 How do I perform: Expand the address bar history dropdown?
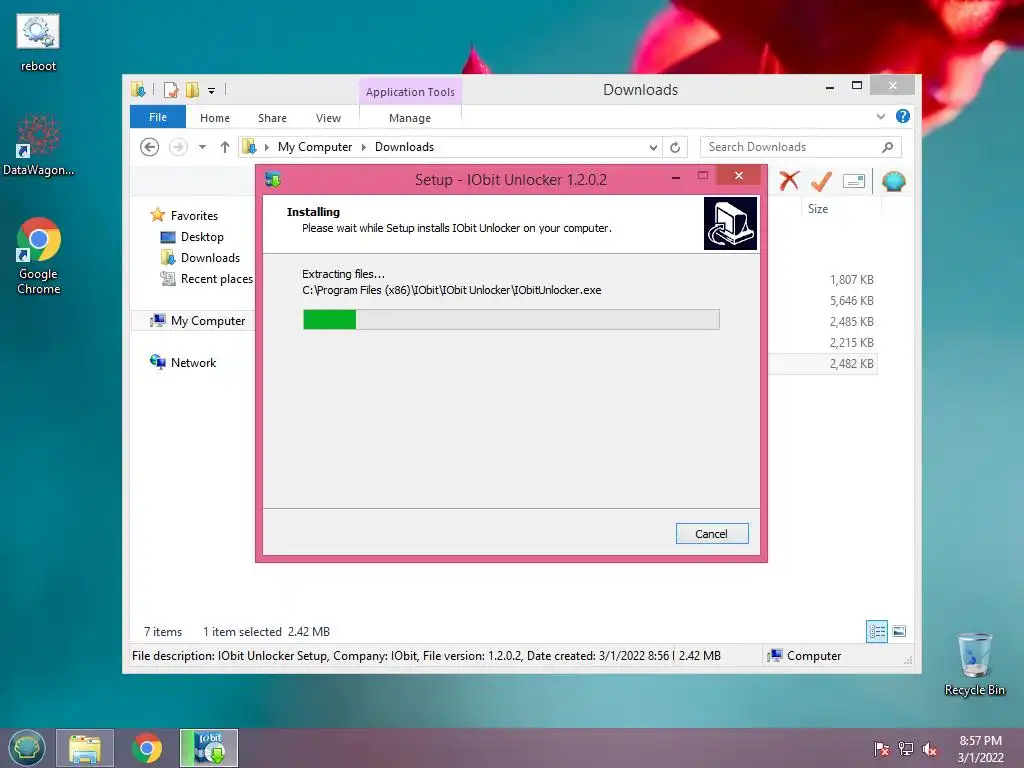(653, 148)
